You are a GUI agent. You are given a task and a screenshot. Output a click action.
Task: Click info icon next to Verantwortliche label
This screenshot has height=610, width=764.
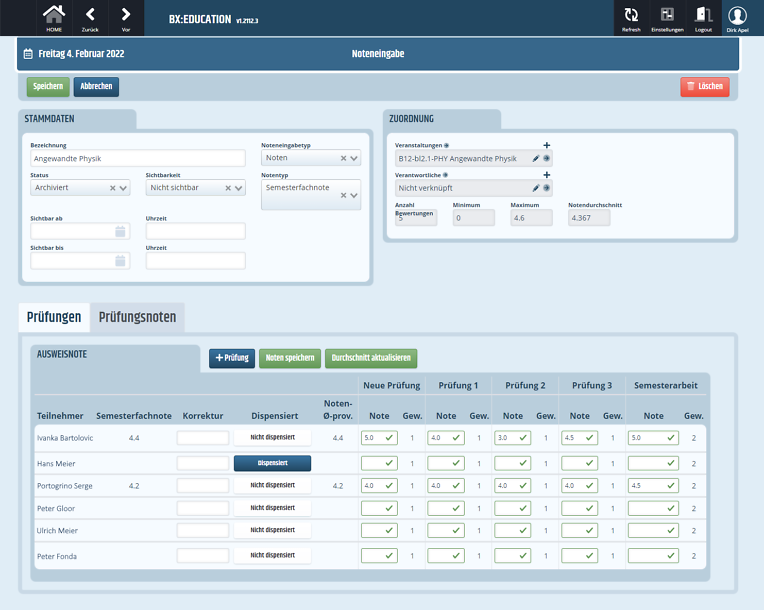click(445, 175)
